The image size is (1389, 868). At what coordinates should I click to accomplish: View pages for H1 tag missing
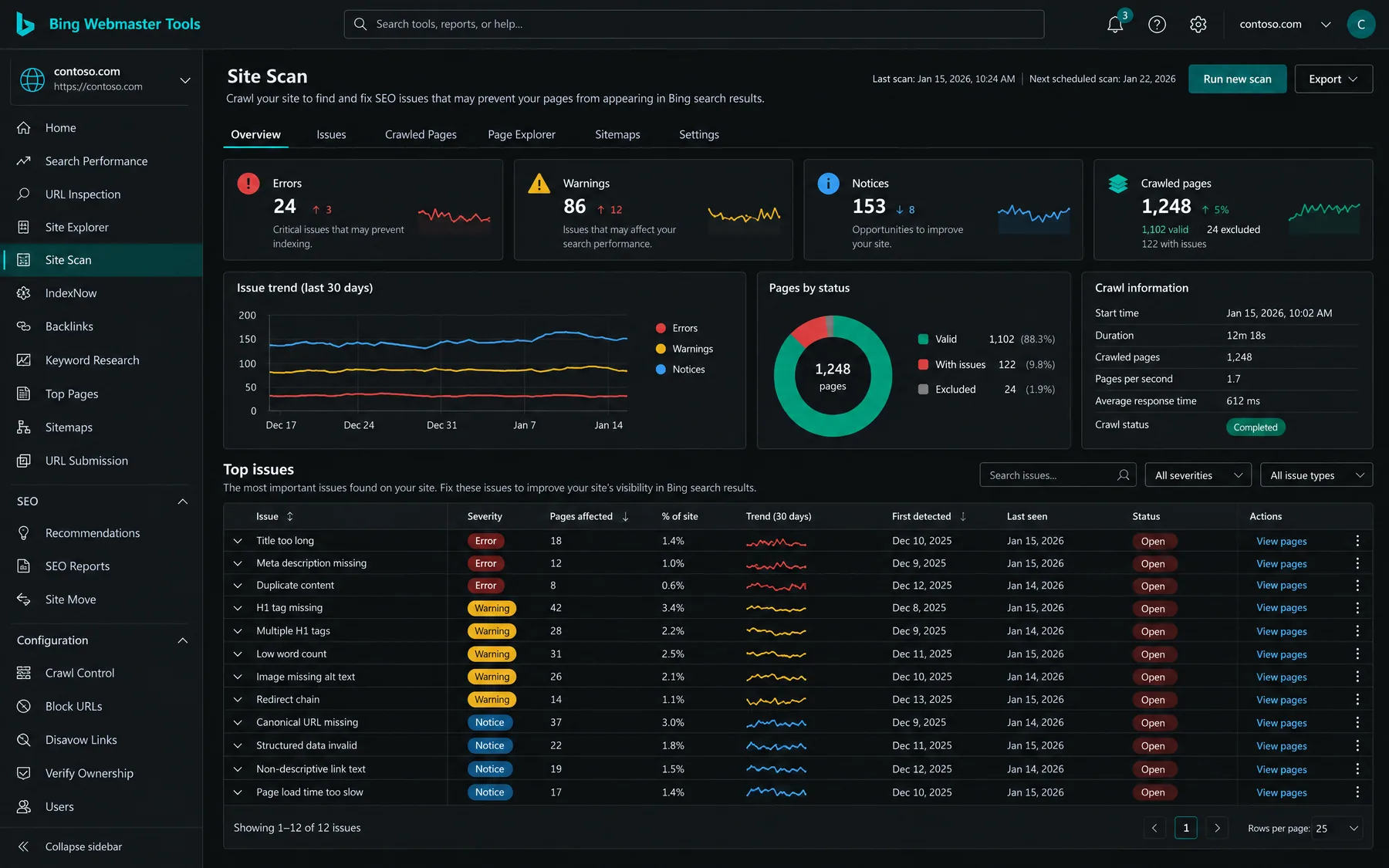pyautogui.click(x=1281, y=608)
